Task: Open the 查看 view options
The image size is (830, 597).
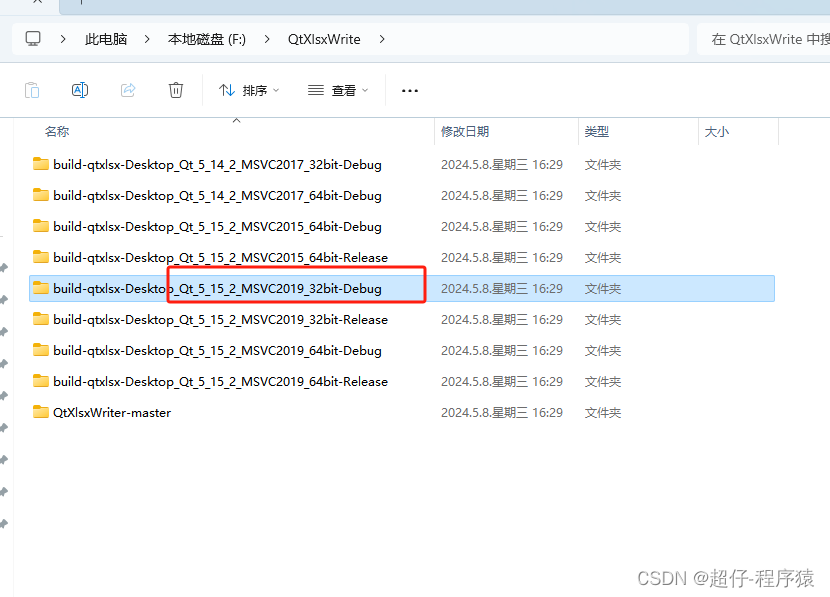Action: click(x=337, y=90)
